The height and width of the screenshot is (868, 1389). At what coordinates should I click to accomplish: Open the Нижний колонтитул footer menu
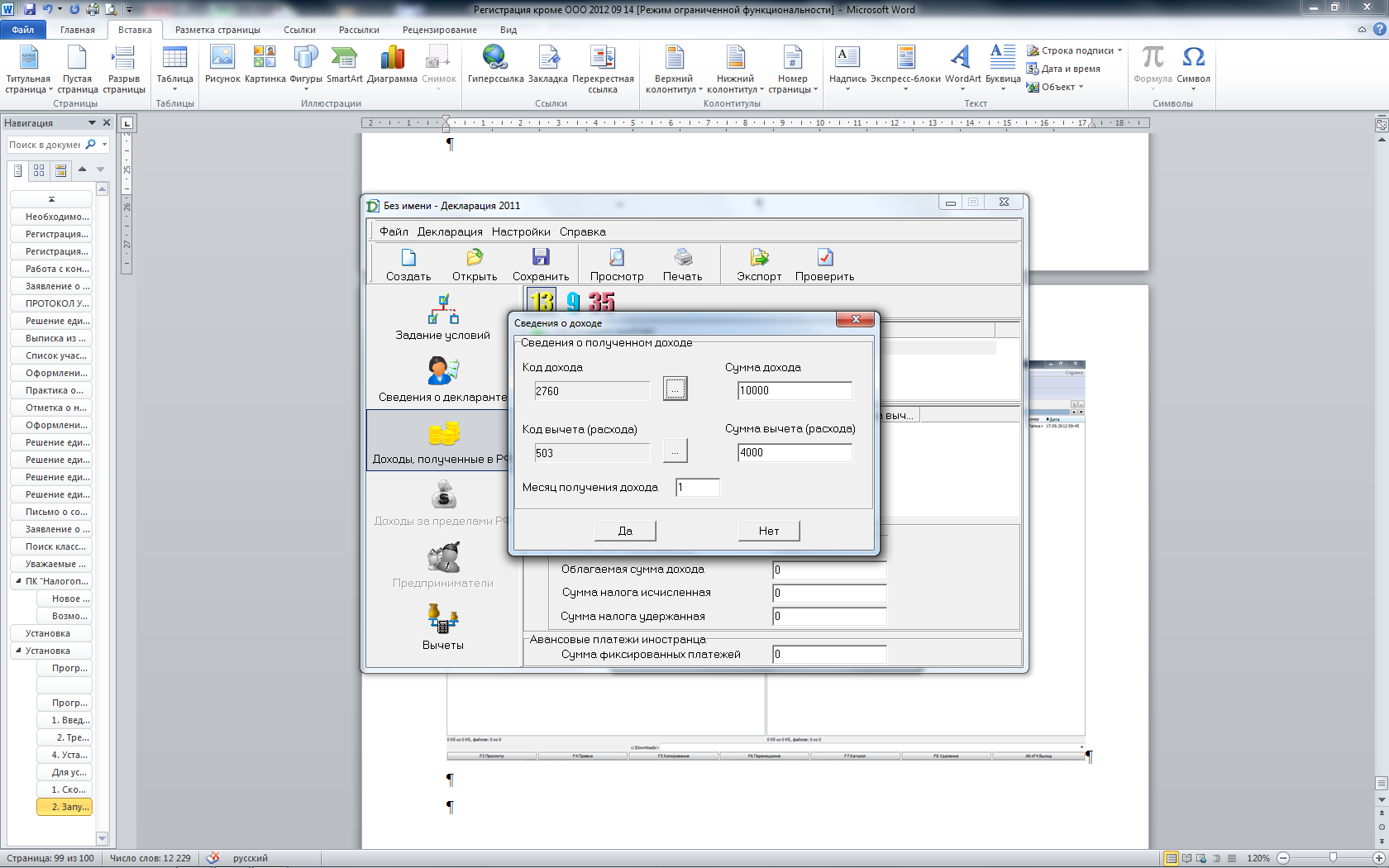735,69
